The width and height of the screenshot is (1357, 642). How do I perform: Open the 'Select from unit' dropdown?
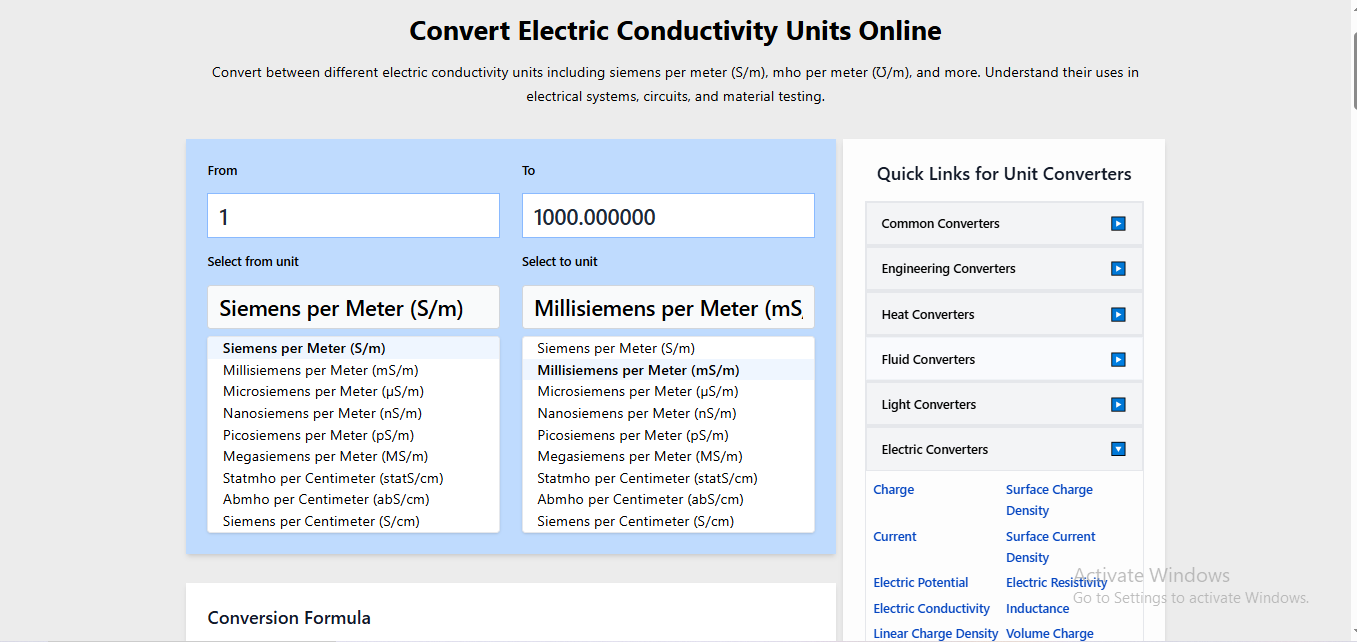(353, 307)
